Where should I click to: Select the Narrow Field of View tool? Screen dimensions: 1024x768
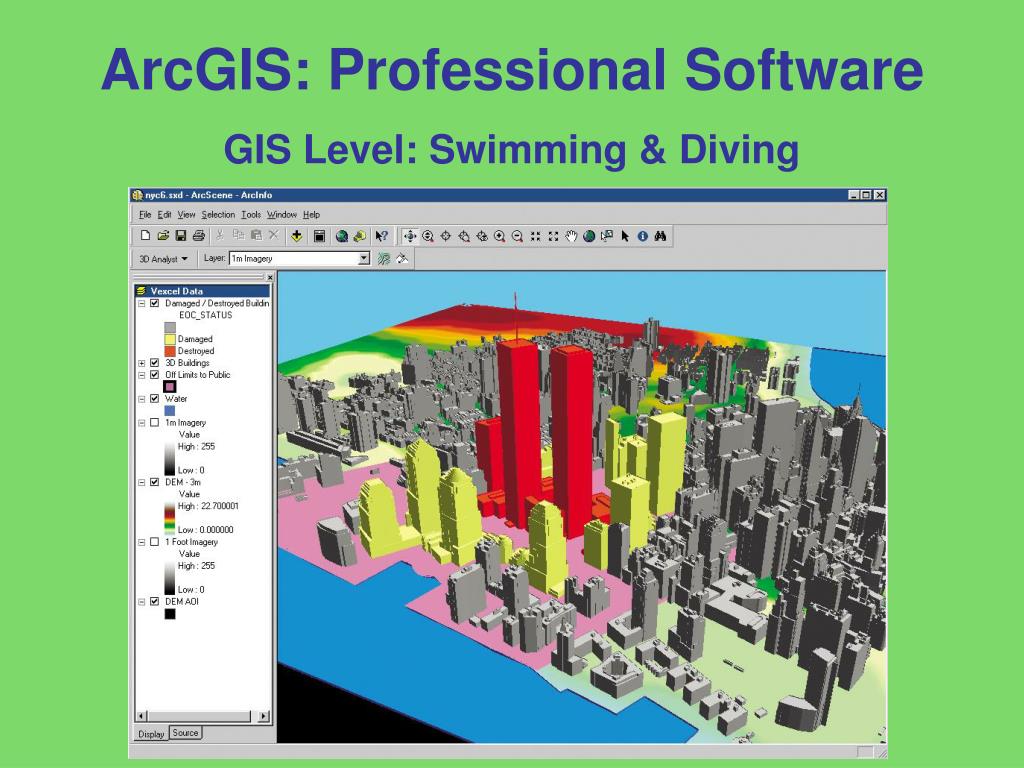click(x=536, y=236)
